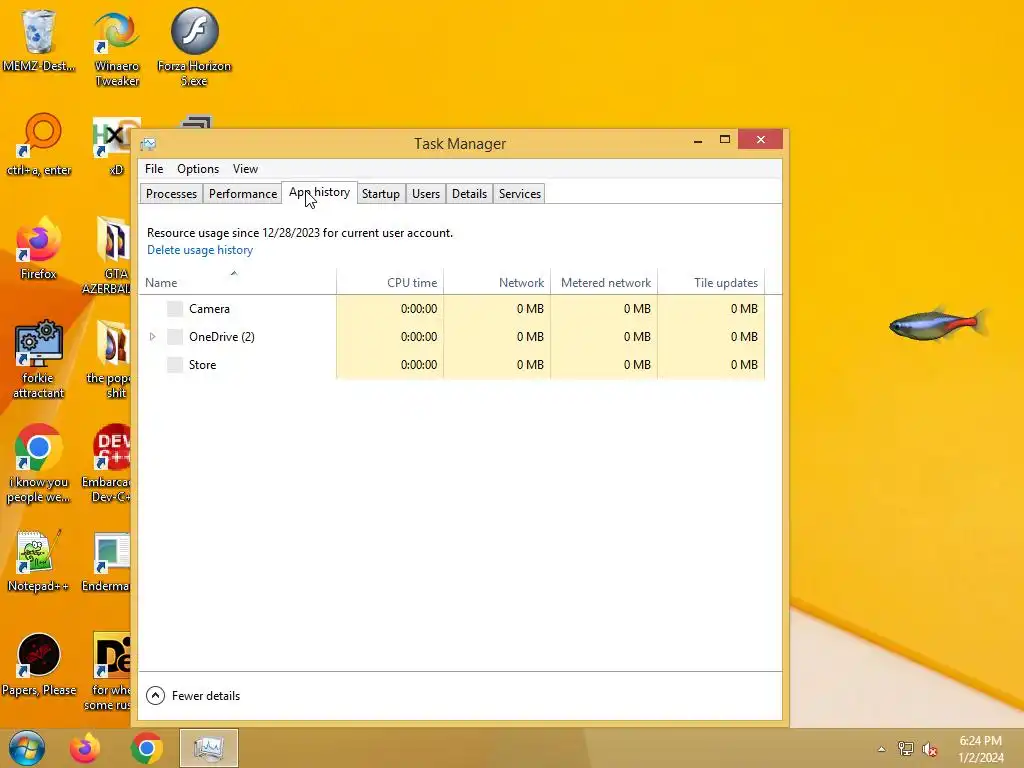Open Forza Horizon 5.exe desktop icon
Image resolution: width=1024 pixels, height=768 pixels.
coord(194,48)
